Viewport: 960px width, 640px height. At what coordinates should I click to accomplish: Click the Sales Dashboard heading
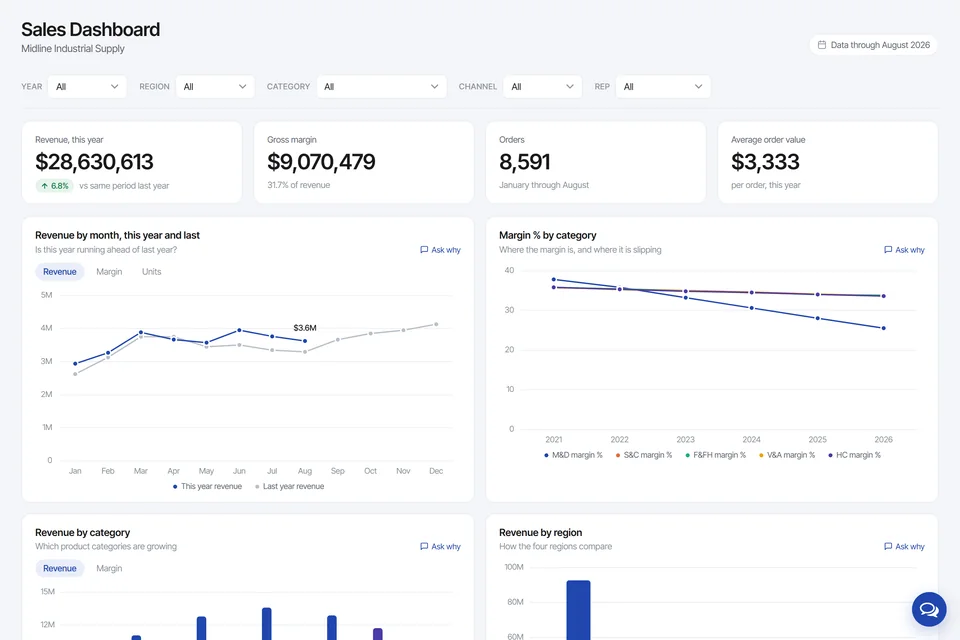point(91,29)
